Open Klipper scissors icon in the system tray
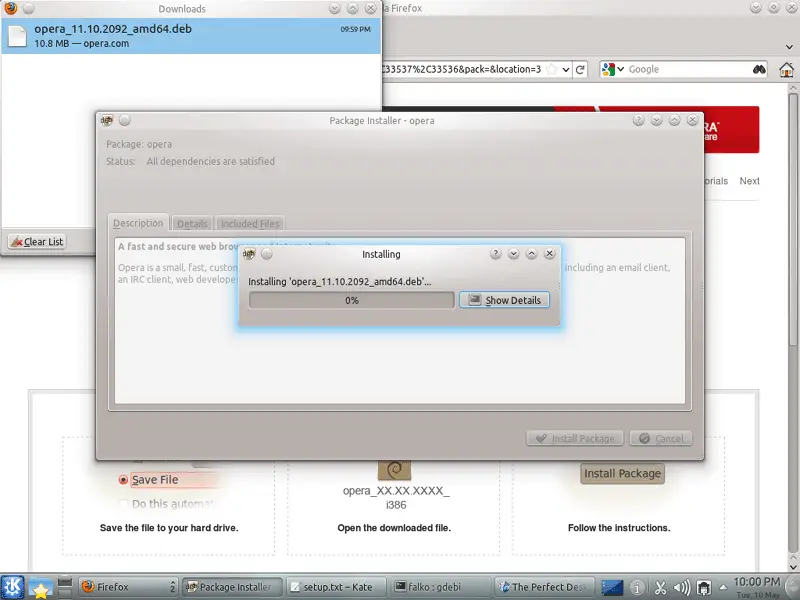The width and height of the screenshot is (800, 600). pyautogui.click(x=660, y=588)
